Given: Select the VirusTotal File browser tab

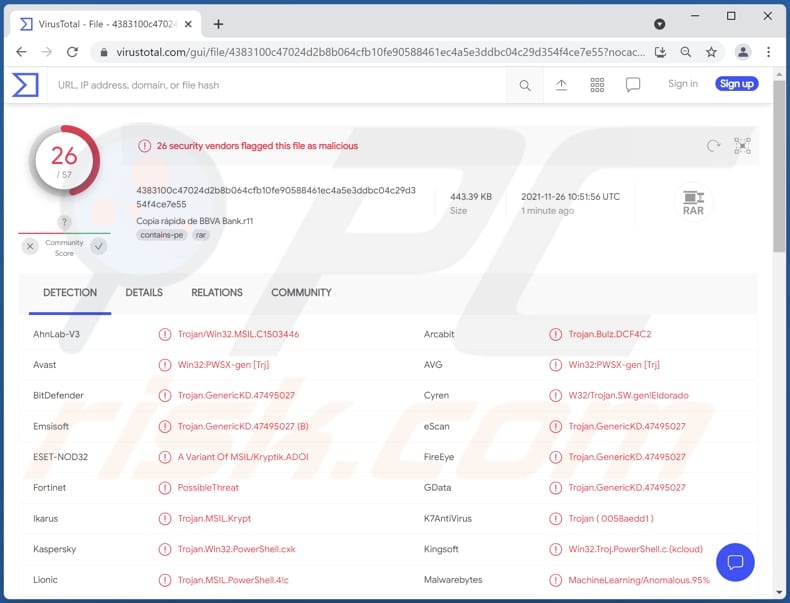Looking at the screenshot, I should (104, 24).
